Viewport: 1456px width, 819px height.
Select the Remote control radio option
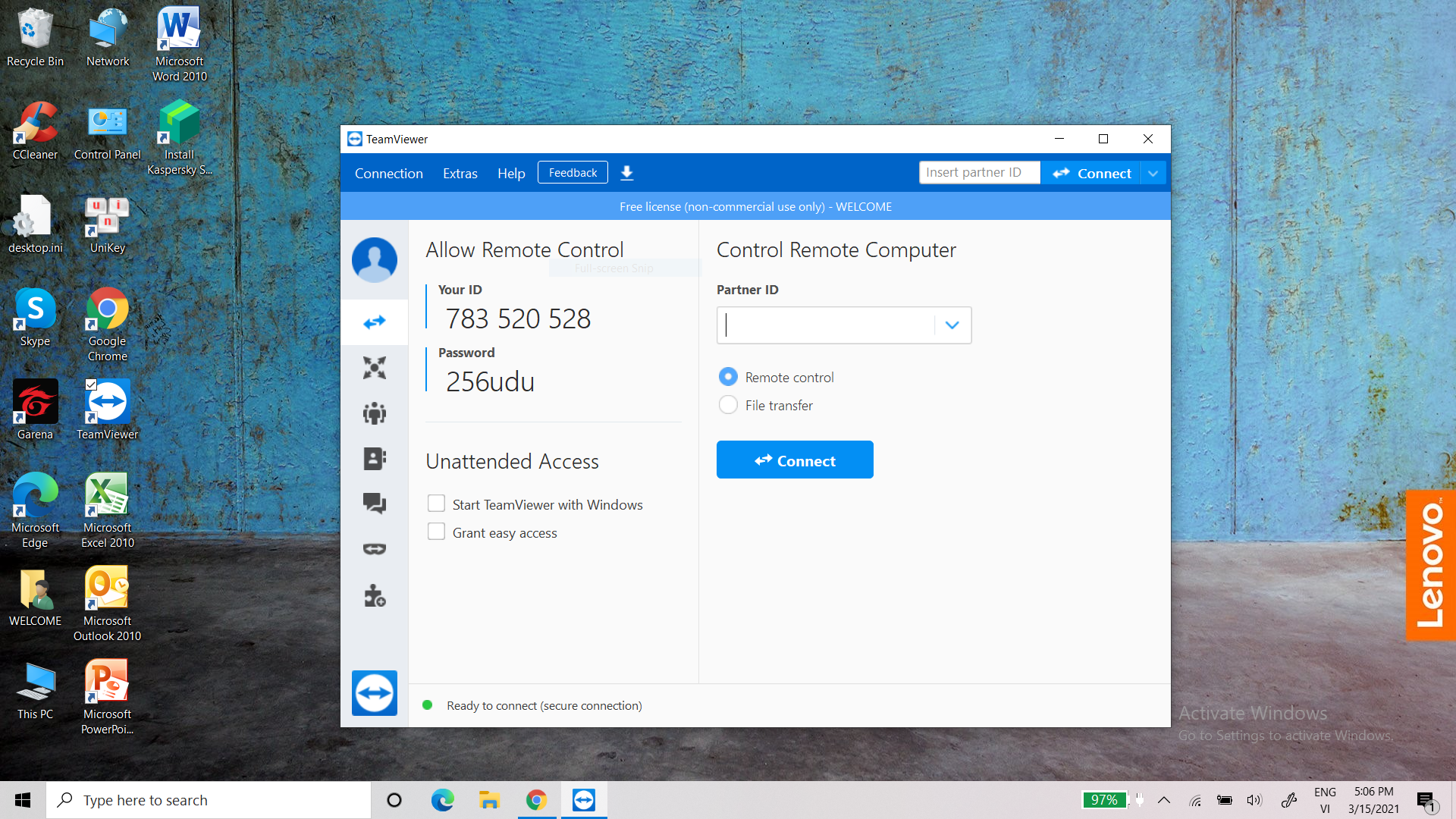[728, 377]
